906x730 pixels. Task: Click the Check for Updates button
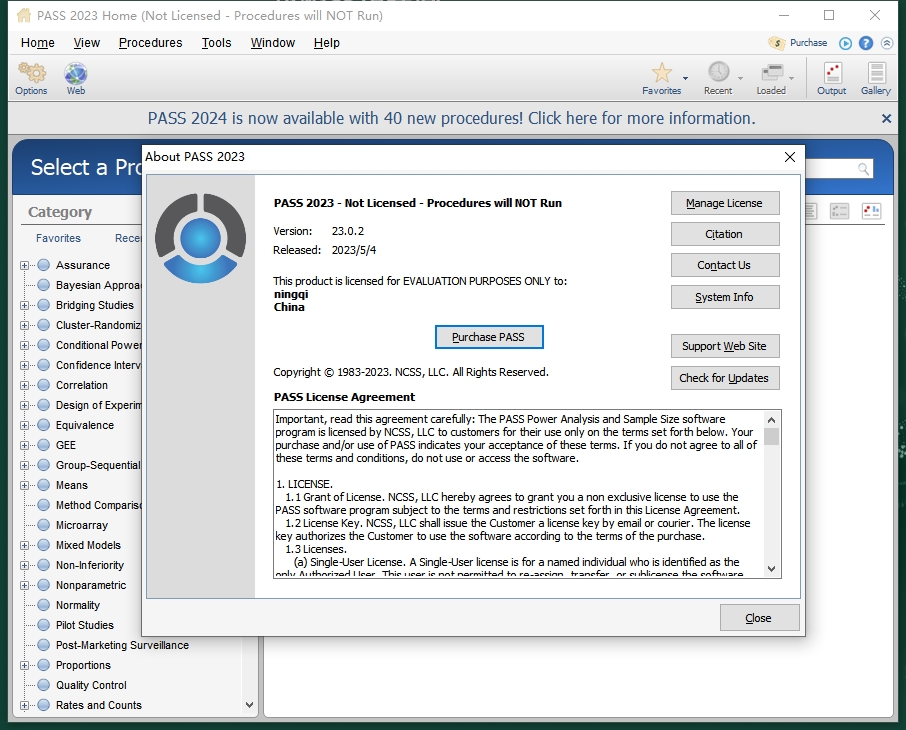(x=725, y=378)
